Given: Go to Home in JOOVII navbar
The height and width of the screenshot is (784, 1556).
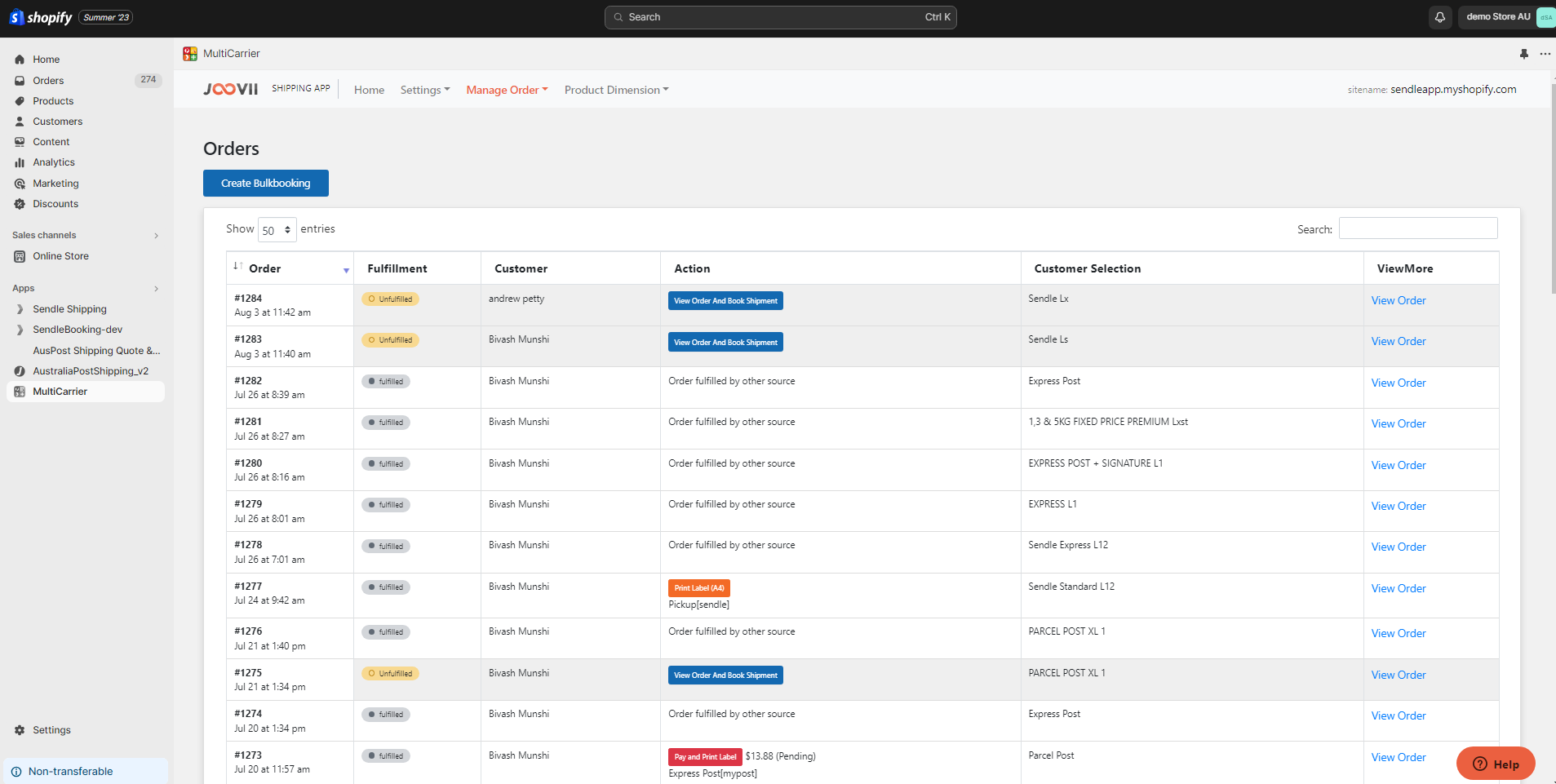Looking at the screenshot, I should [x=369, y=90].
